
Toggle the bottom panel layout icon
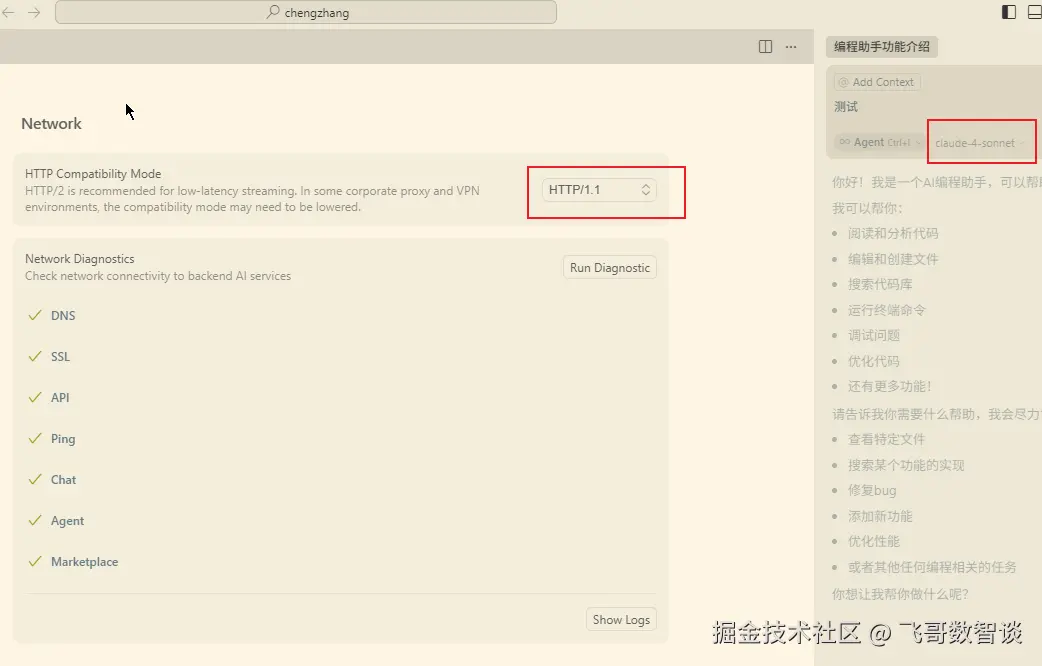coord(1035,12)
